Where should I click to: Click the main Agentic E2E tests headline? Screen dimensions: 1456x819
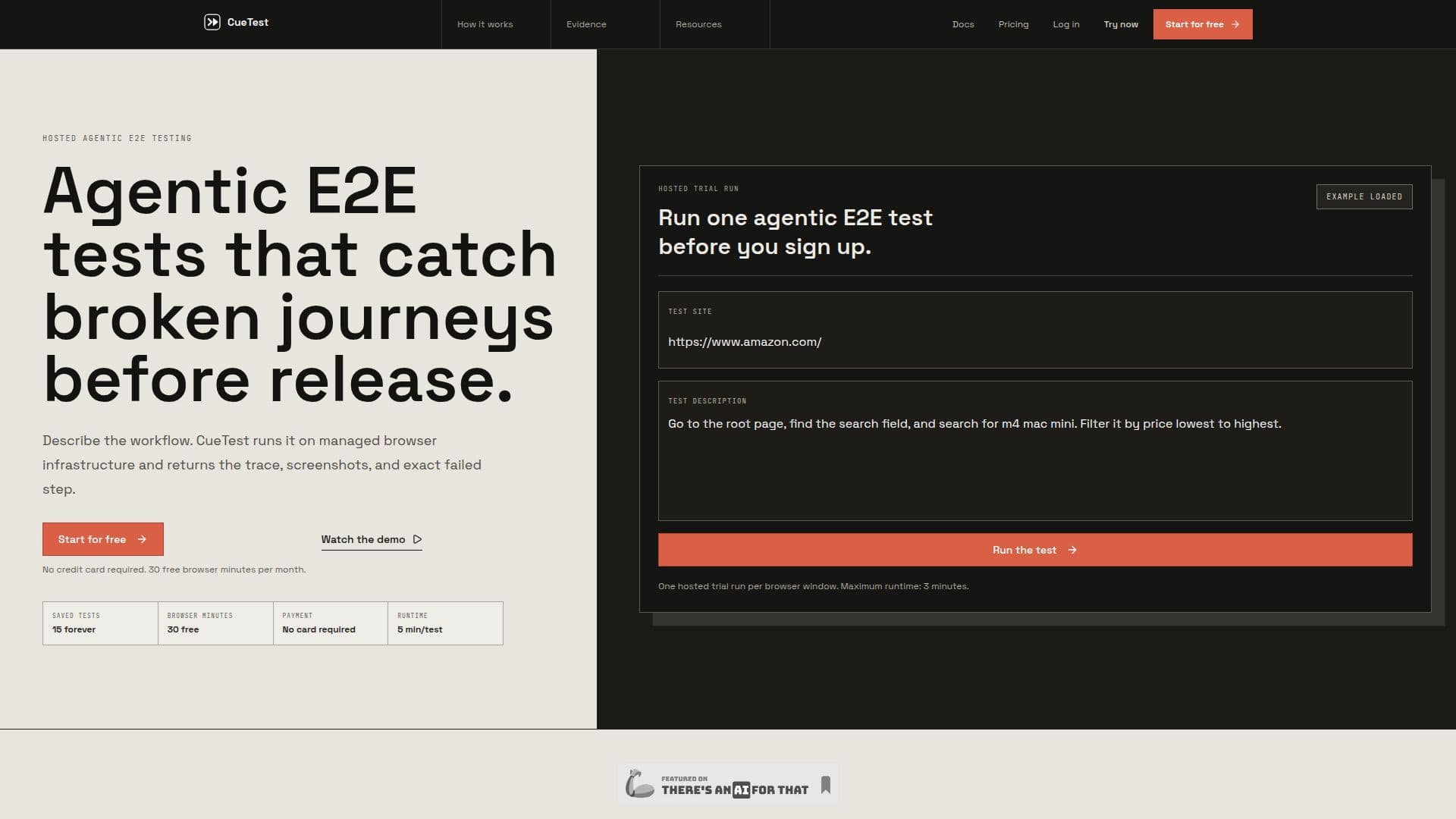tap(300, 285)
